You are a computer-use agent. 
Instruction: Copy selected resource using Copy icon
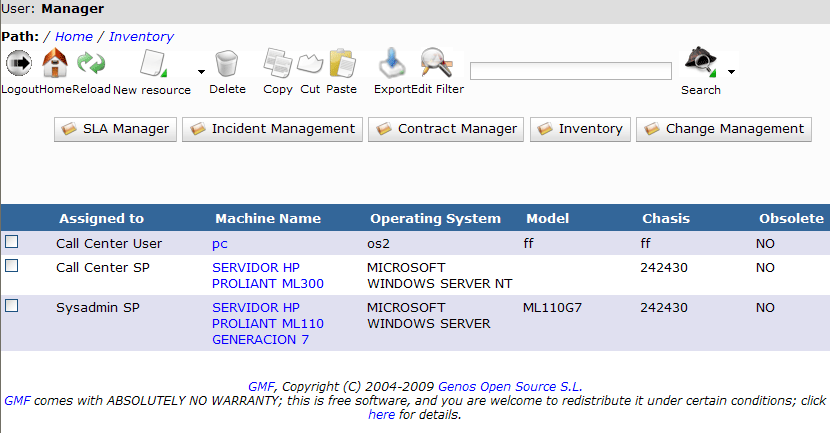click(278, 63)
